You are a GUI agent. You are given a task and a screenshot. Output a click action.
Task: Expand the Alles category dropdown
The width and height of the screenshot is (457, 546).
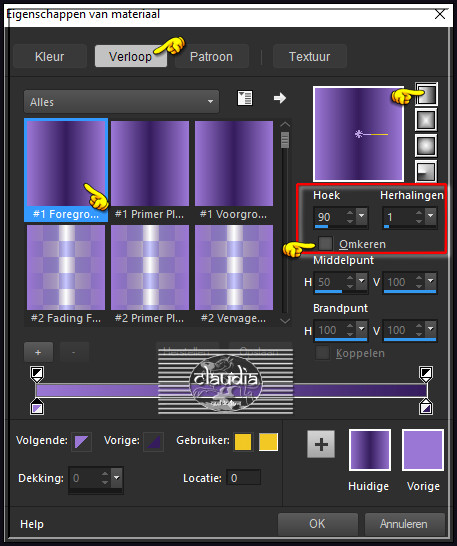[x=122, y=101]
